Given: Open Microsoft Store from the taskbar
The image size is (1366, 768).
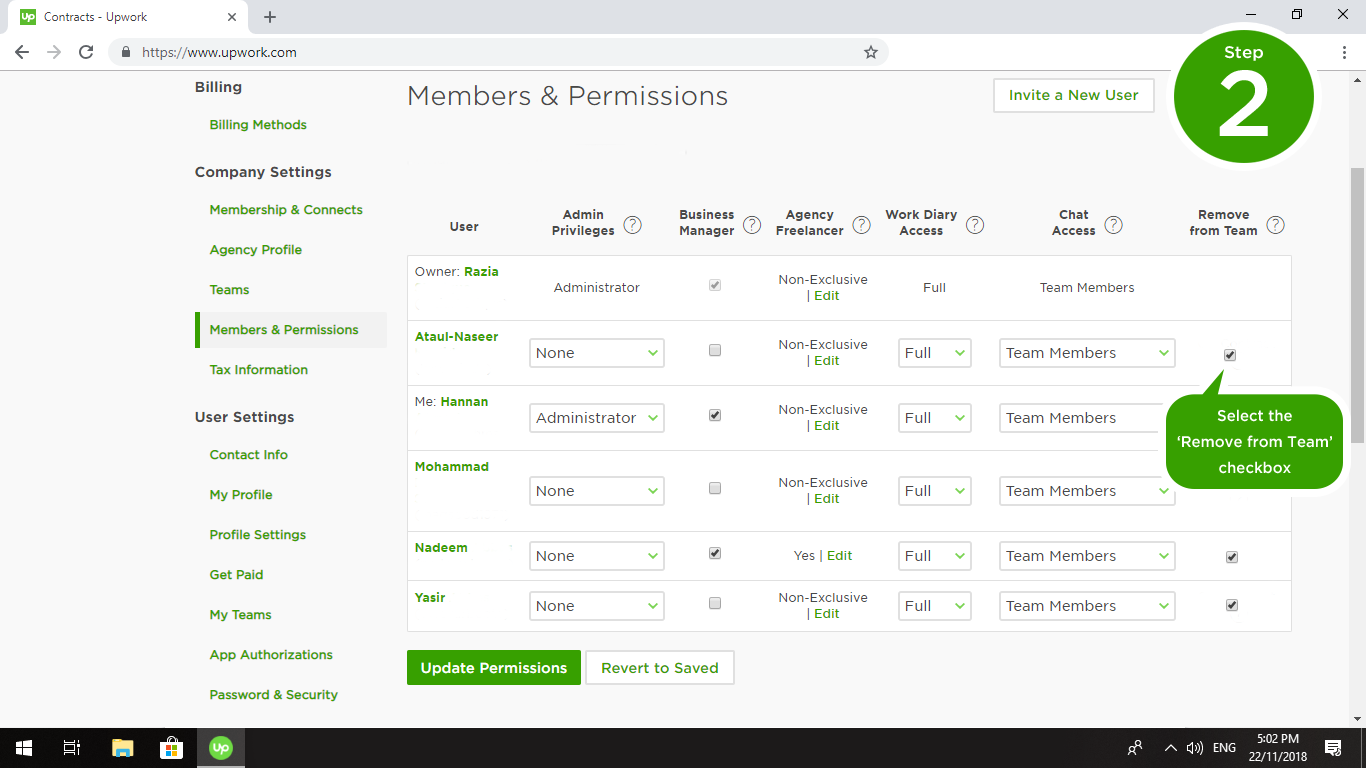Looking at the screenshot, I should pos(171,748).
